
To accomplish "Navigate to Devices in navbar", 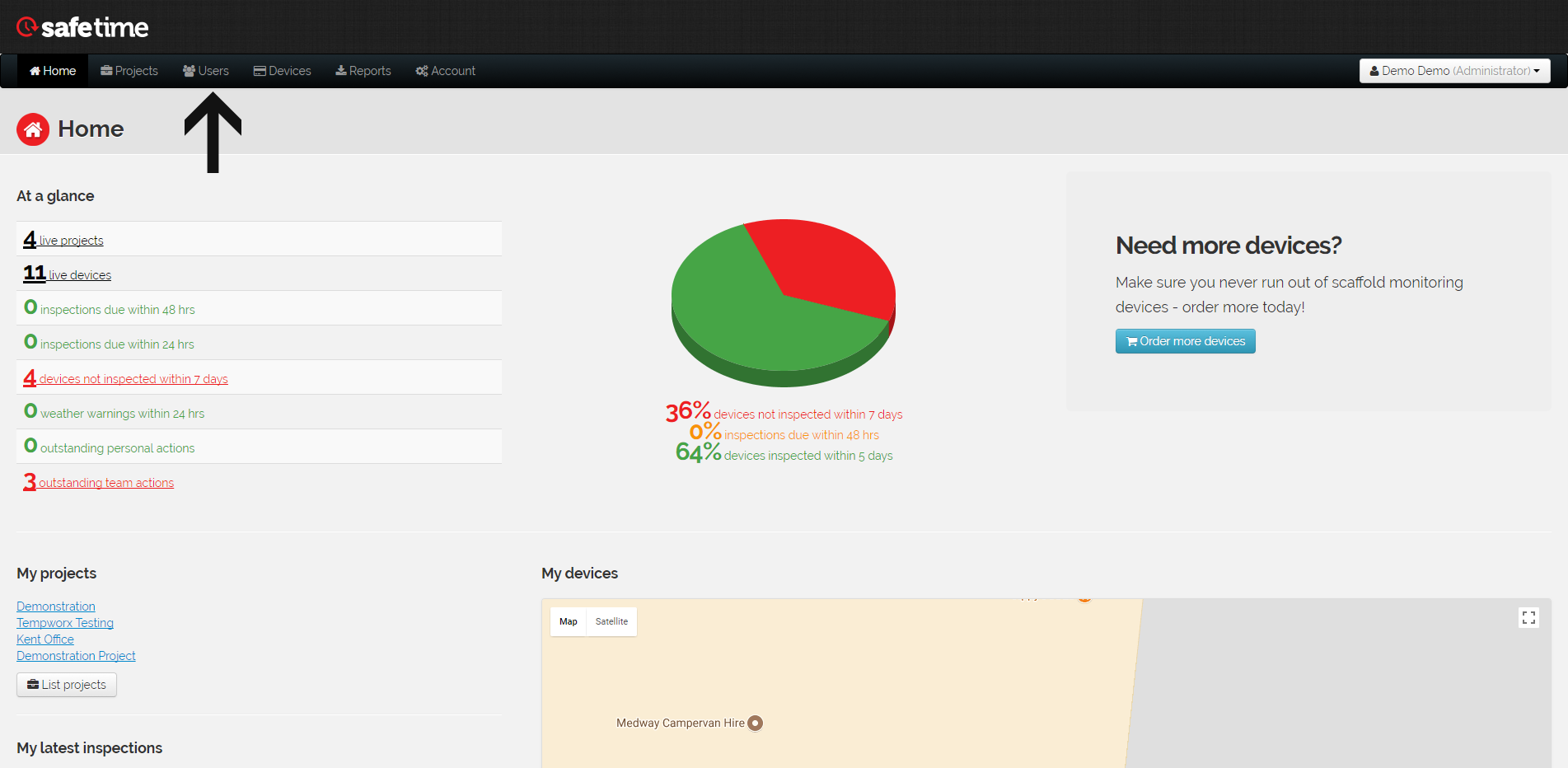I will pyautogui.click(x=283, y=71).
